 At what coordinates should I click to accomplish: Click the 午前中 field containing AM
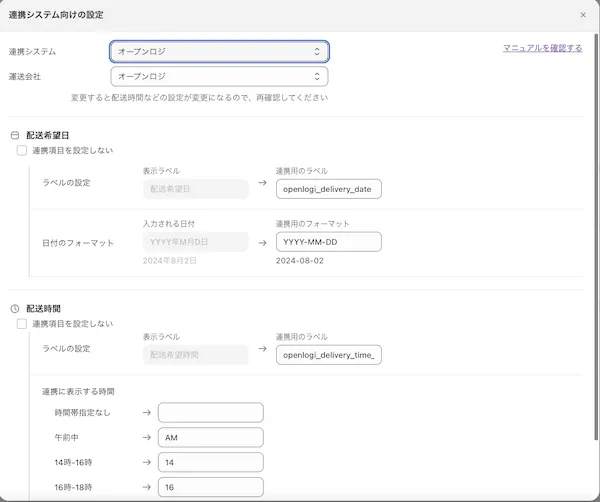coord(210,437)
